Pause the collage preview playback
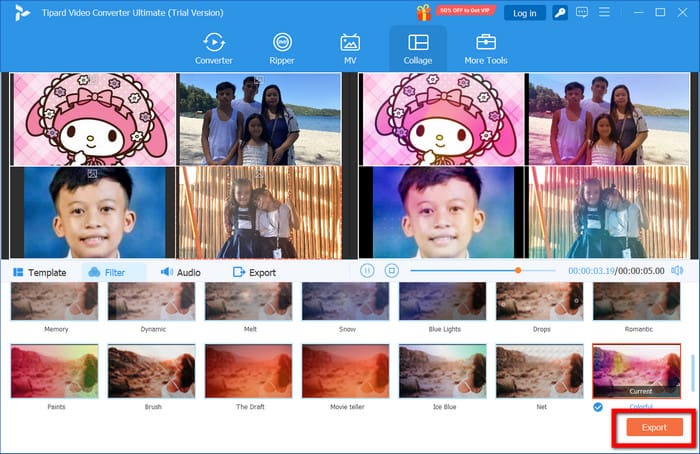The height and width of the screenshot is (454, 700). coord(367,271)
